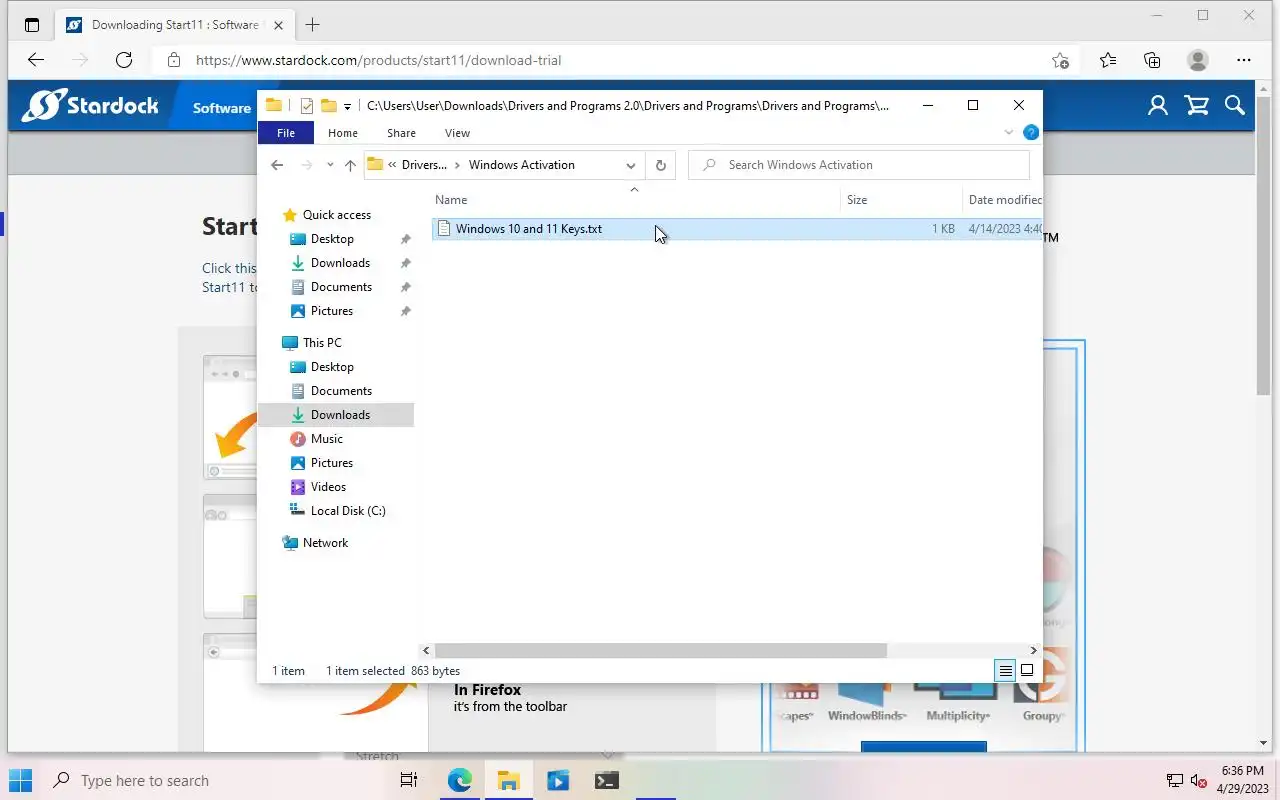Open Edge Settings and more menu
The height and width of the screenshot is (800, 1280).
pos(1244,60)
